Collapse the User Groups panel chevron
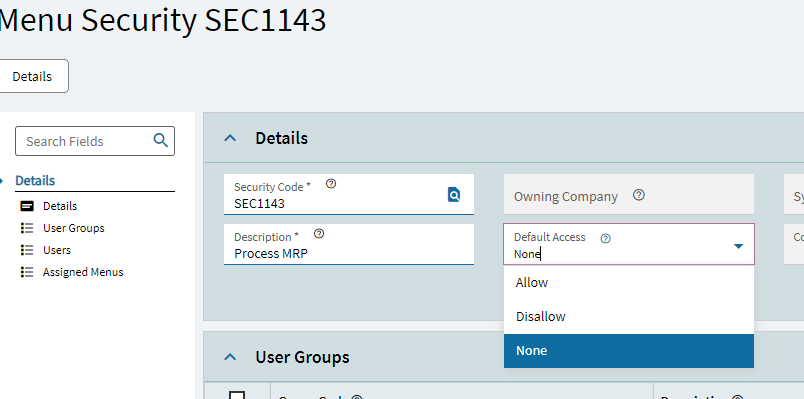This screenshot has height=399, width=804. [x=231, y=357]
